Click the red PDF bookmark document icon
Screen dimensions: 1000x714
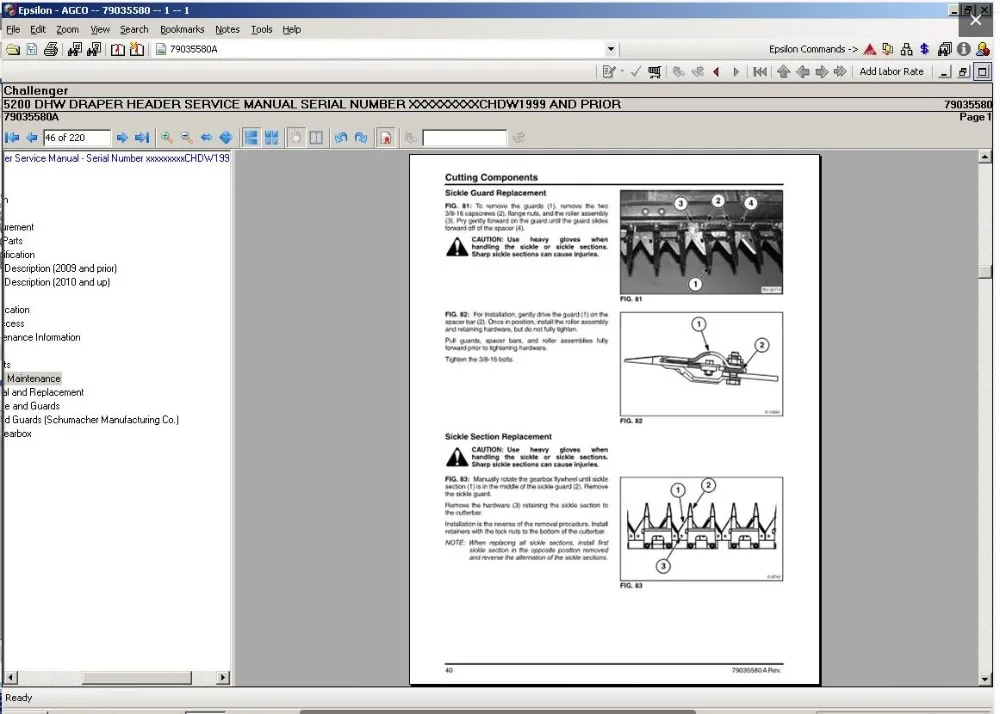386,138
